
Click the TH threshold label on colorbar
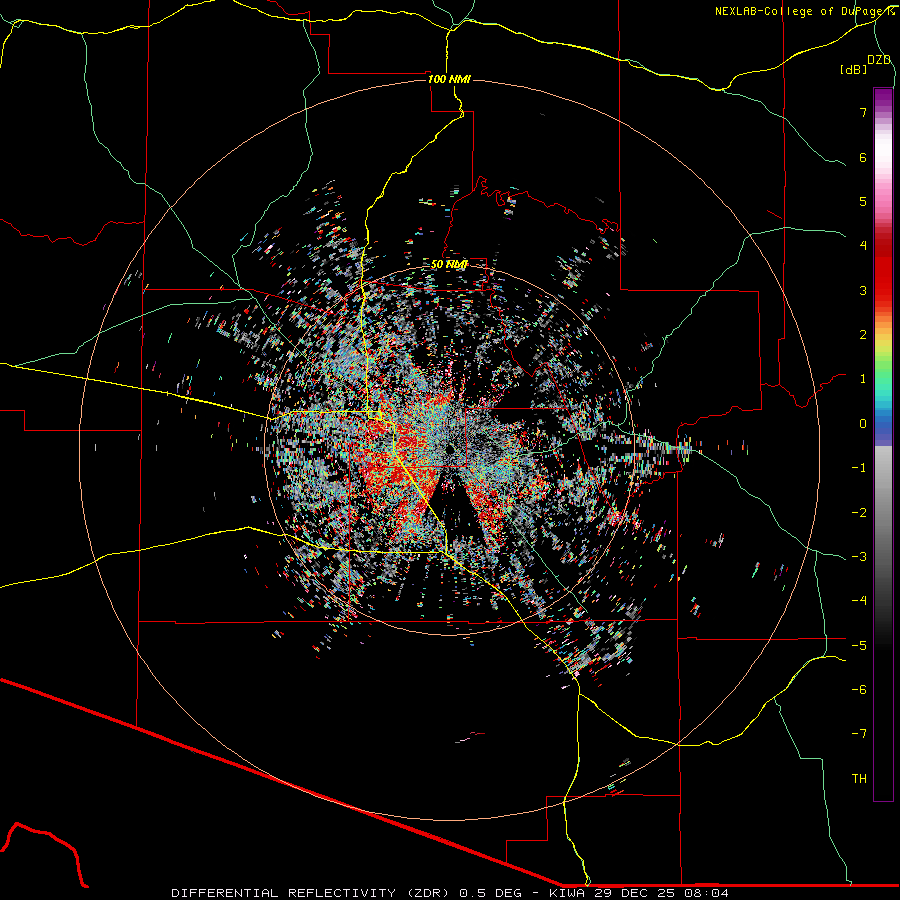click(859, 779)
